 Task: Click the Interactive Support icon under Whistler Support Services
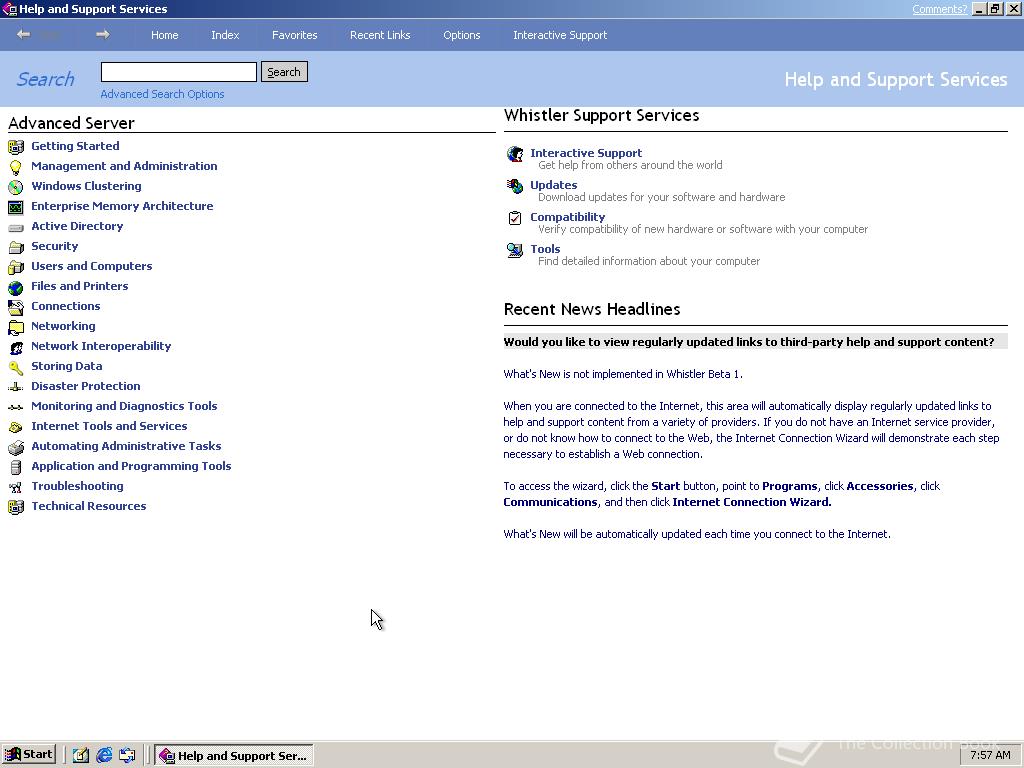(515, 154)
